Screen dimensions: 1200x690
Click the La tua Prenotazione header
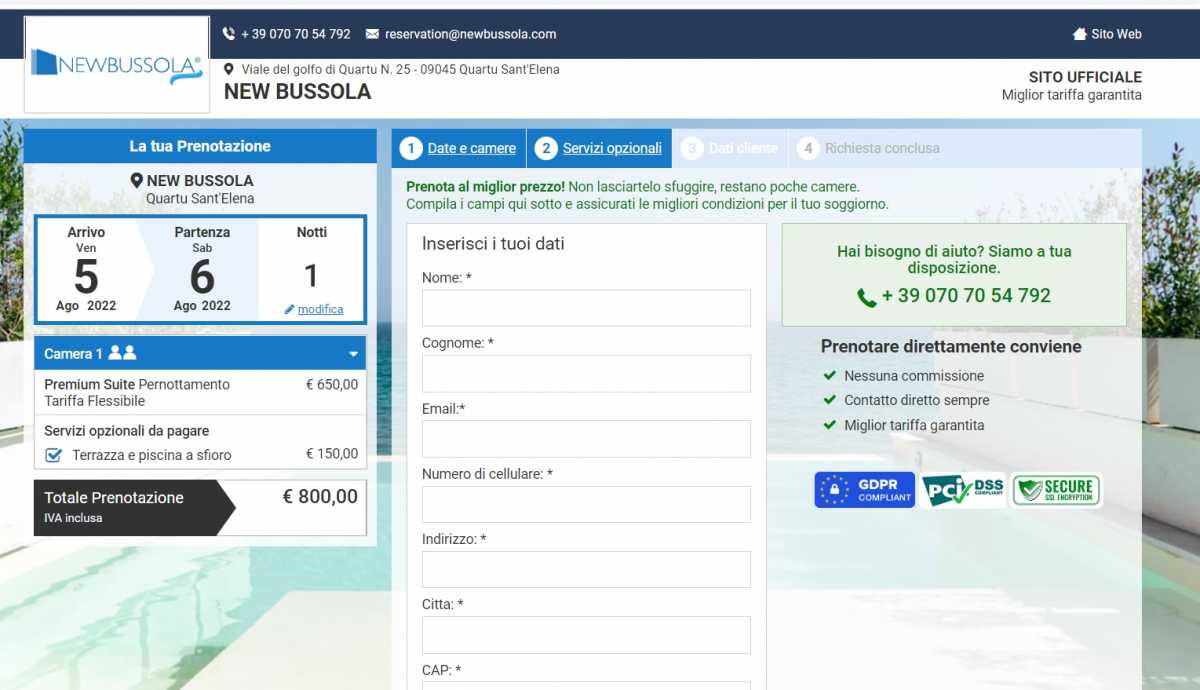200,146
